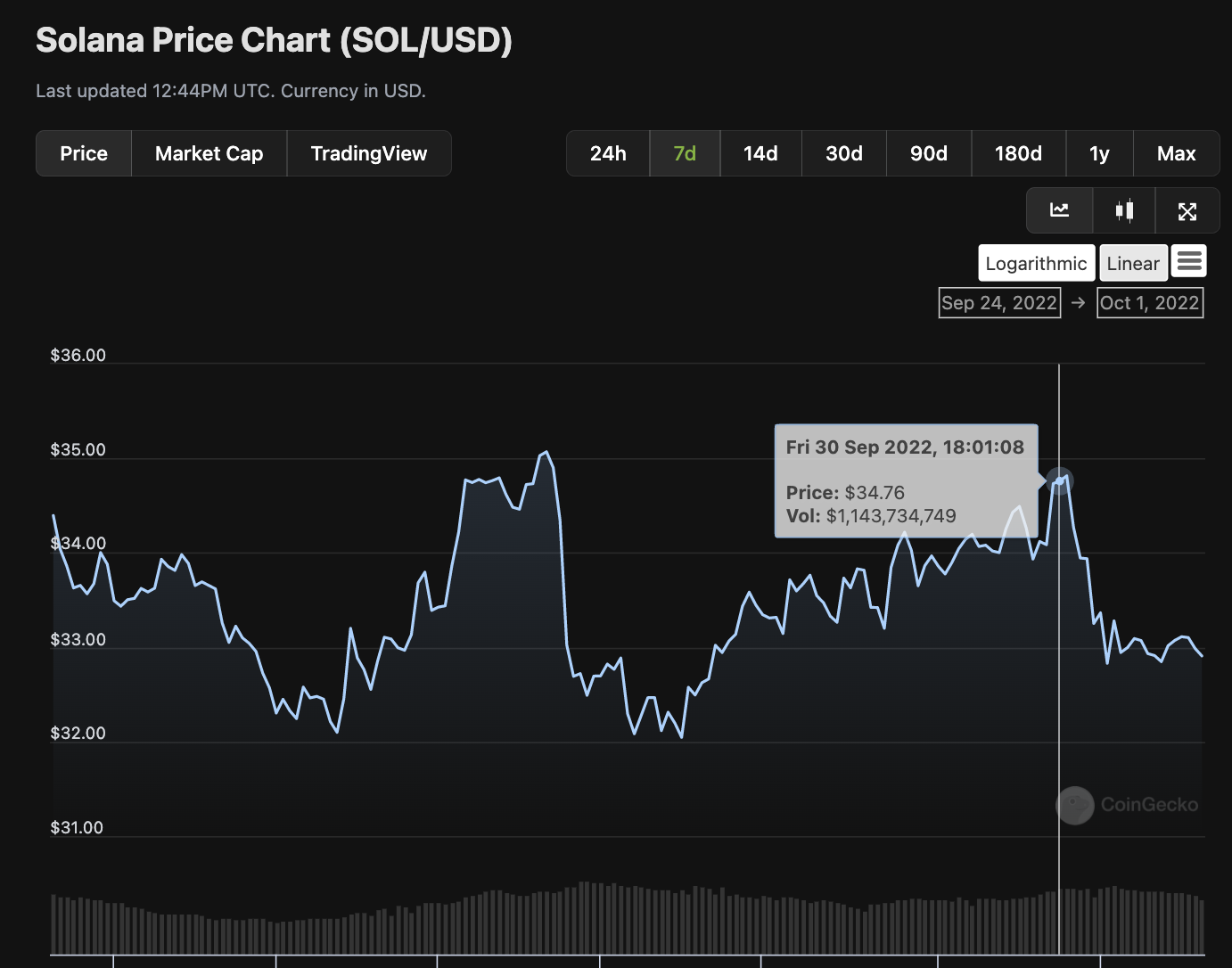
Task: Choose the 1y time range
Action: pyautogui.click(x=1099, y=153)
